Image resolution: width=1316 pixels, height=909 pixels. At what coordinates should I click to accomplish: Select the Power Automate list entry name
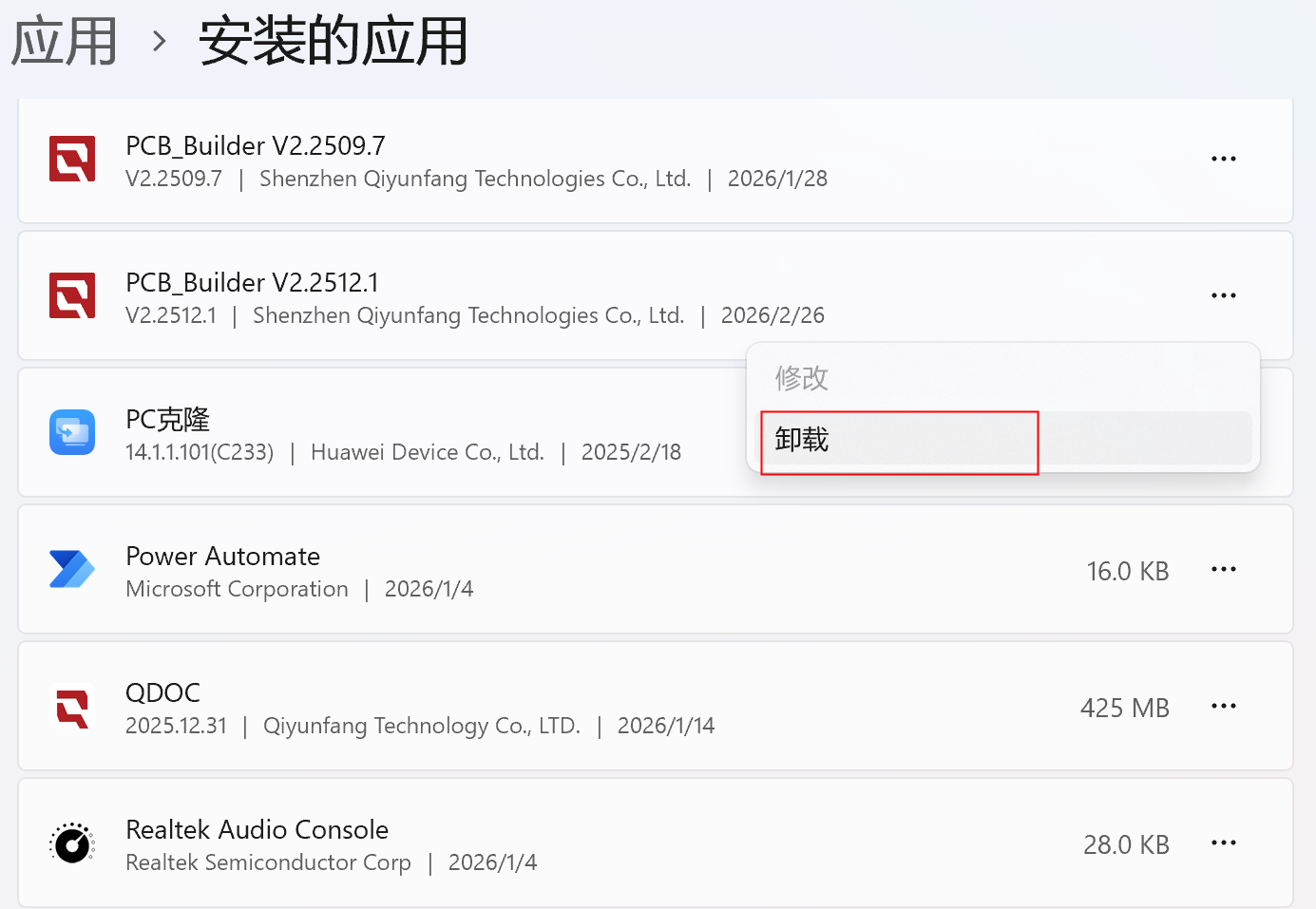tap(223, 556)
